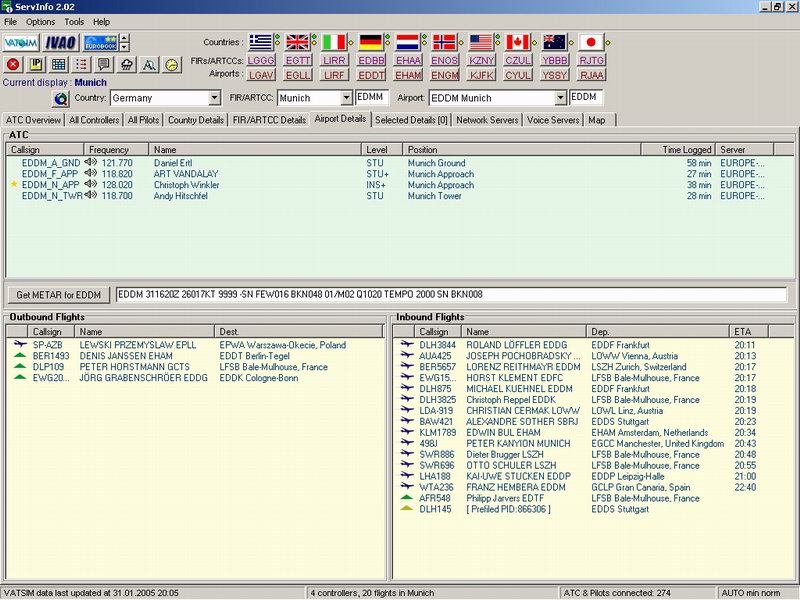Open the Country dropdown showing Germany
The width and height of the screenshot is (800, 600).
(x=214, y=98)
